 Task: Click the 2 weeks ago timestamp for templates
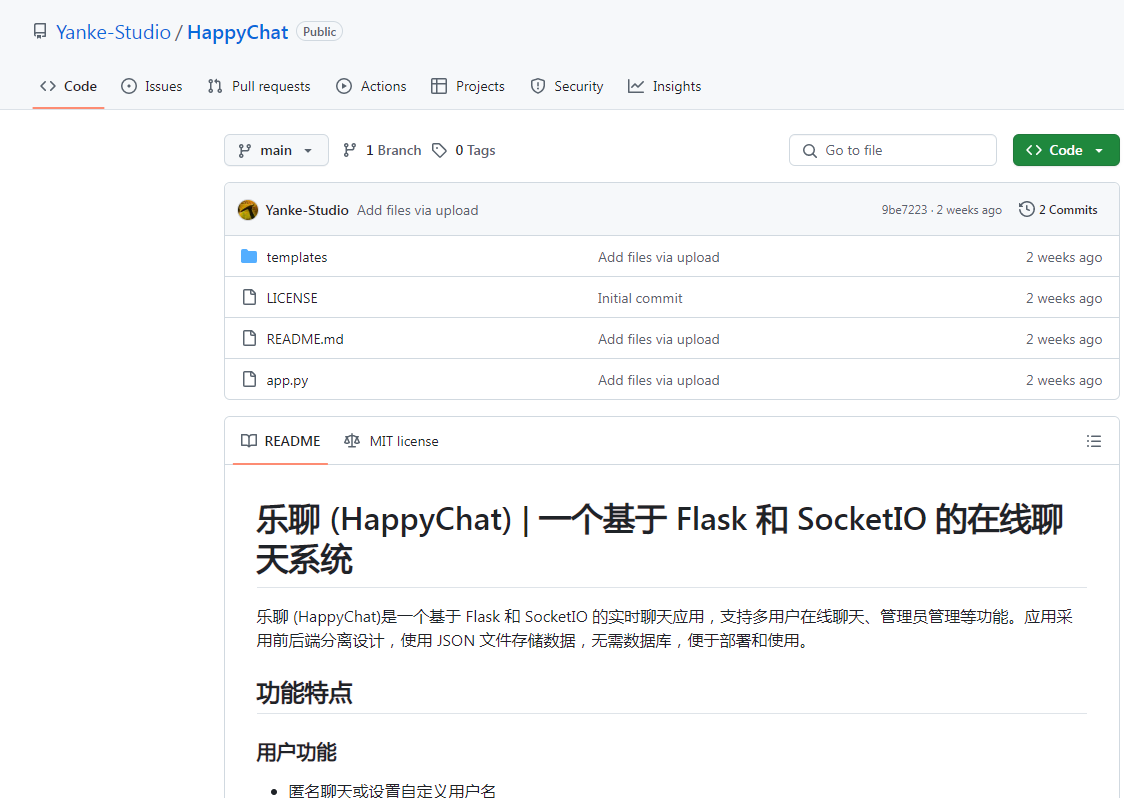point(1064,257)
